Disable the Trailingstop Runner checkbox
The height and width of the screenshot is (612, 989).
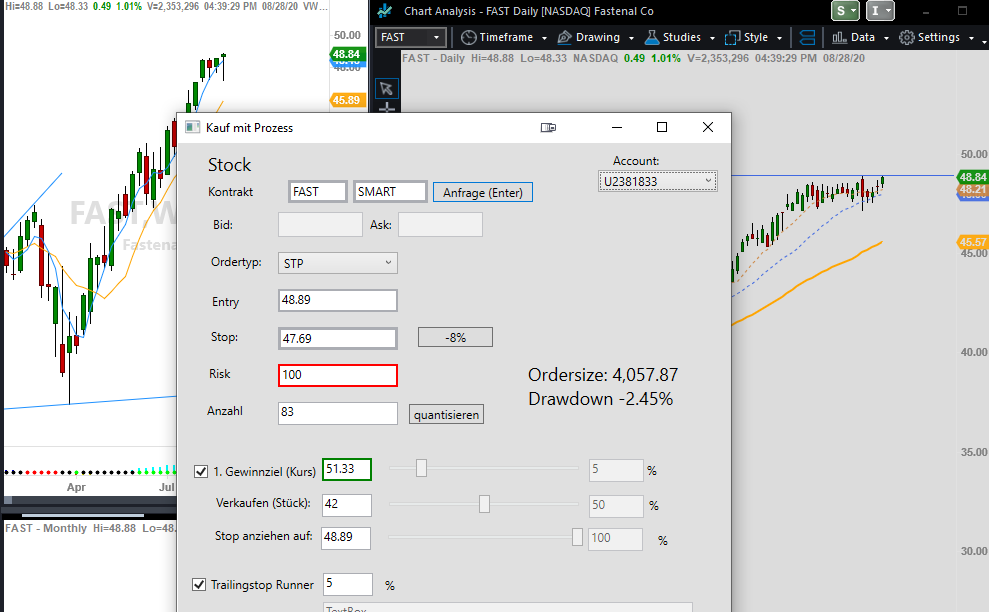[x=199, y=585]
